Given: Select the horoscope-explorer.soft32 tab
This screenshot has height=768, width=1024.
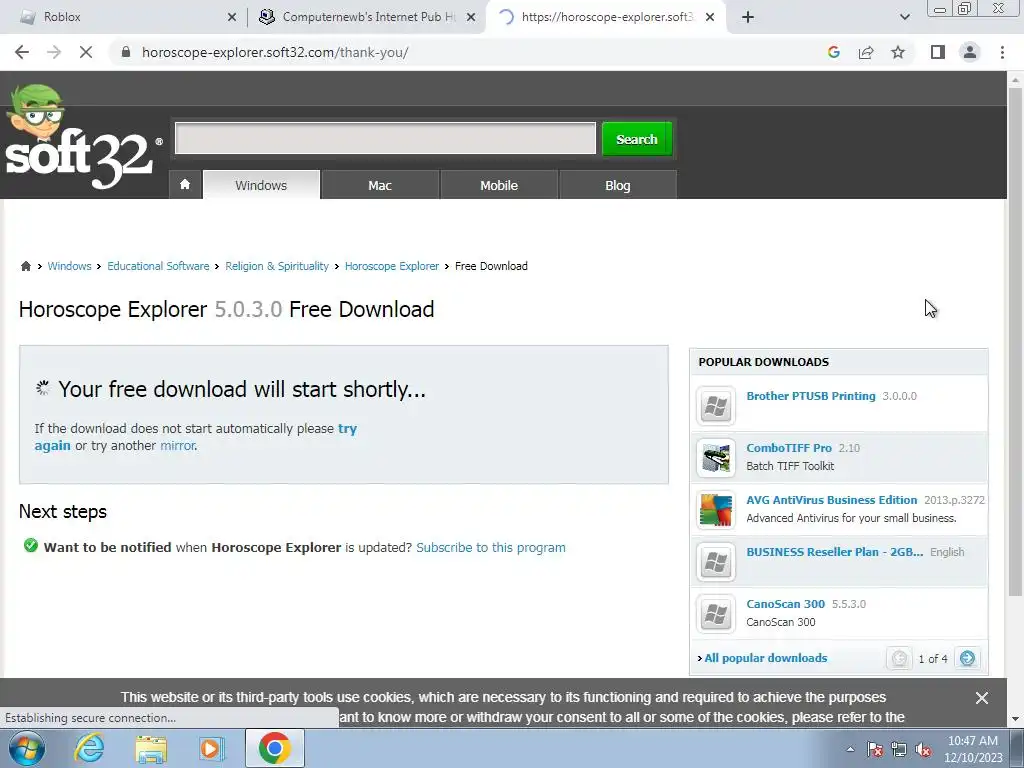Looking at the screenshot, I should [x=607, y=17].
